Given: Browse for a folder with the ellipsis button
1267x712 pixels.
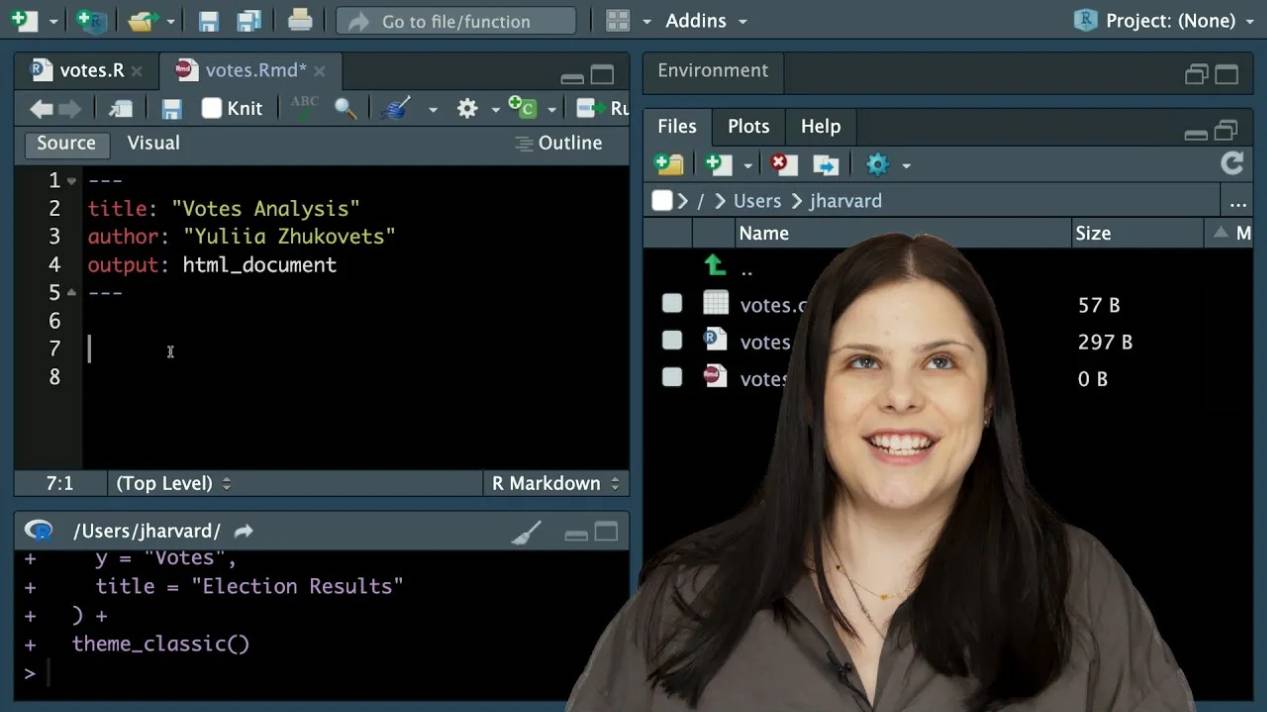Looking at the screenshot, I should [x=1238, y=202].
